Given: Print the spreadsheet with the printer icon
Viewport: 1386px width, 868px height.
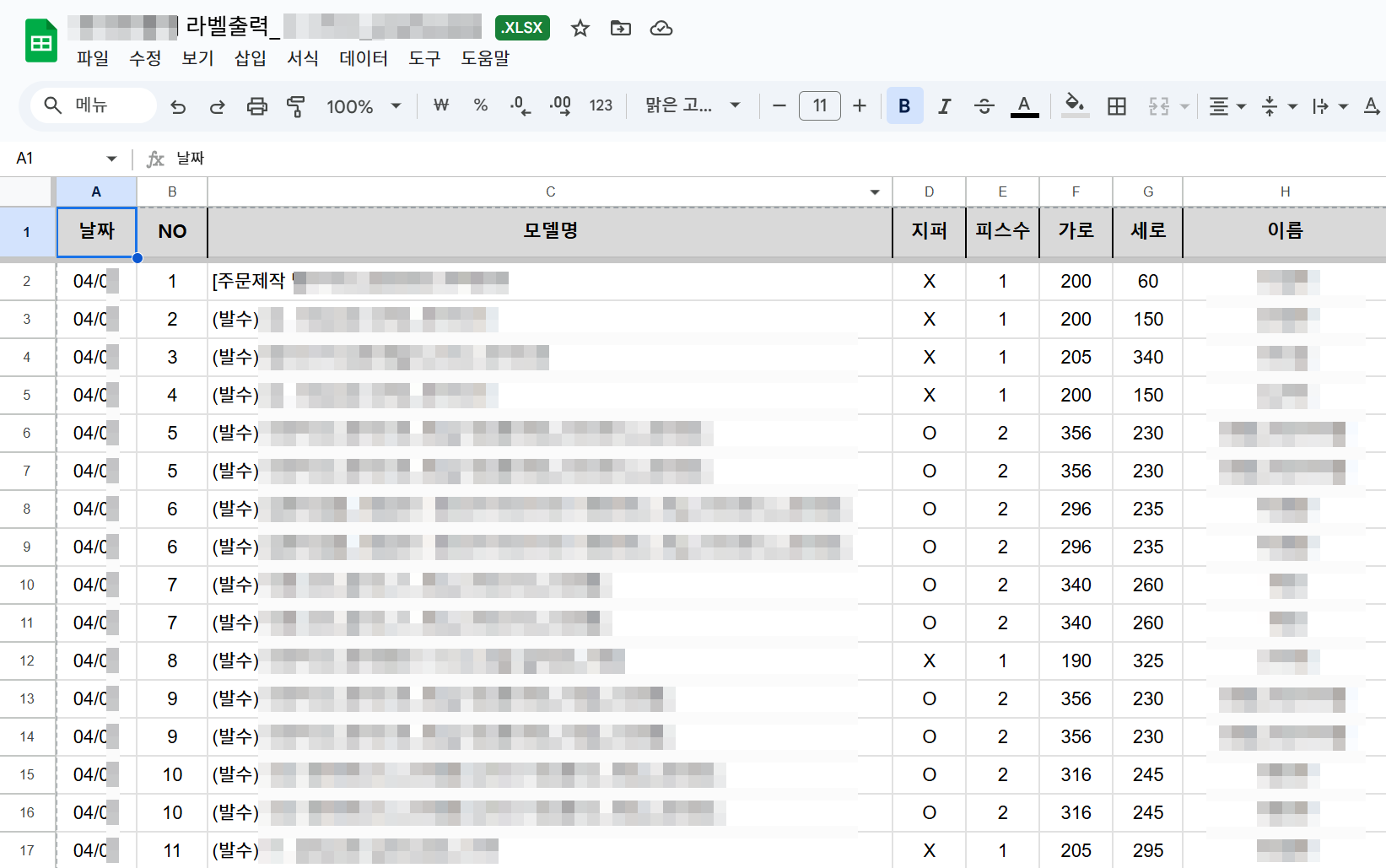Looking at the screenshot, I should point(256,106).
